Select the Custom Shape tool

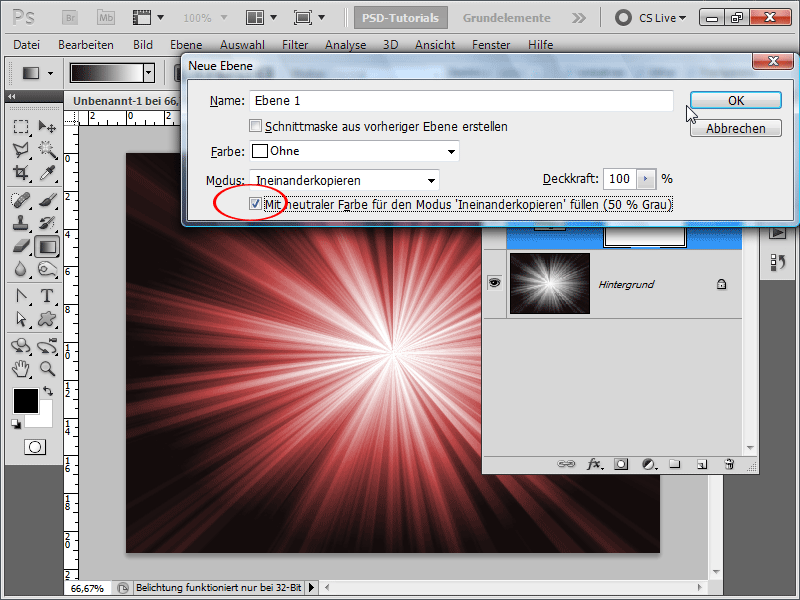click(47, 319)
